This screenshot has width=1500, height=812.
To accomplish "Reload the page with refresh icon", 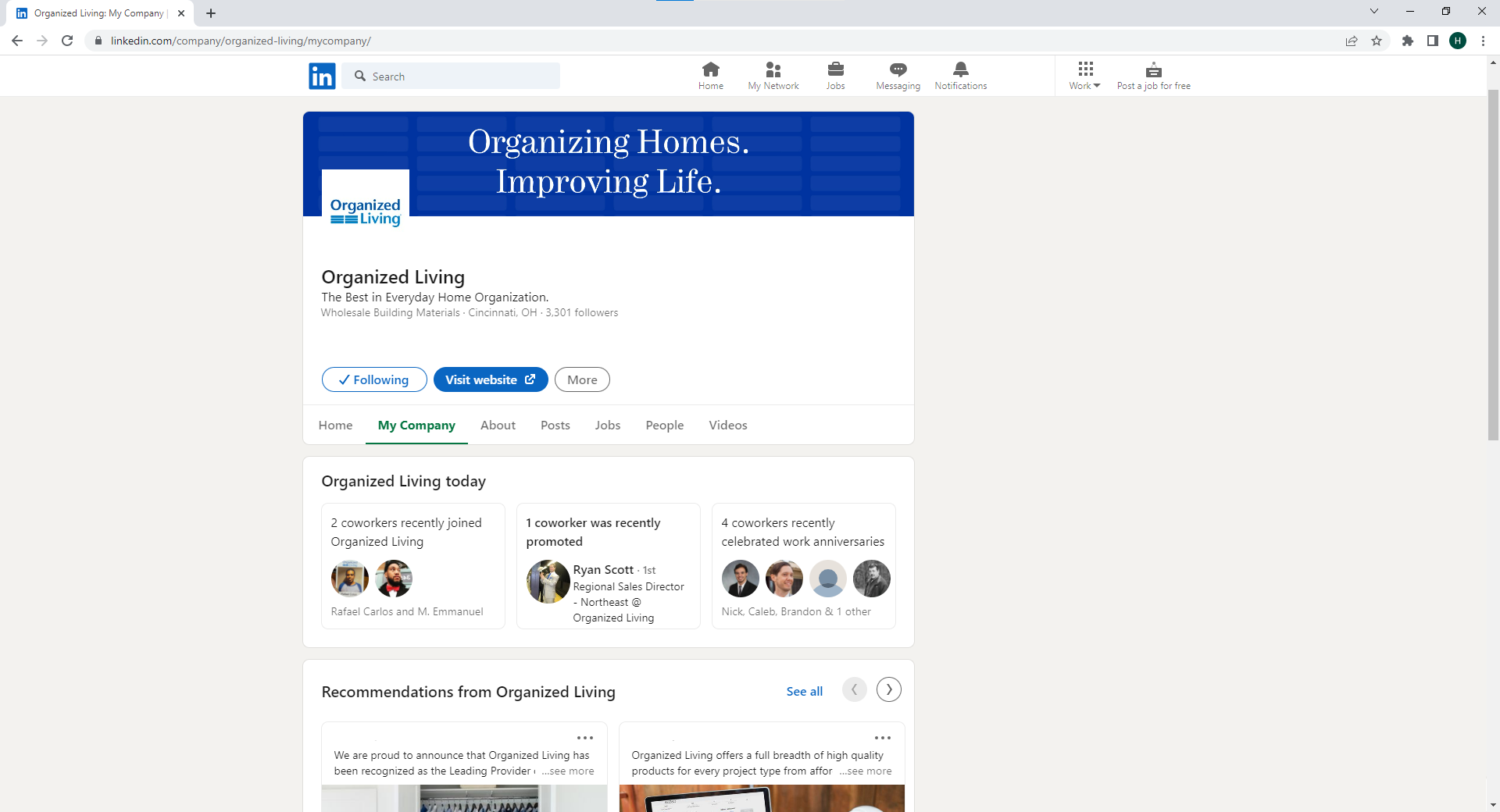I will 67,41.
